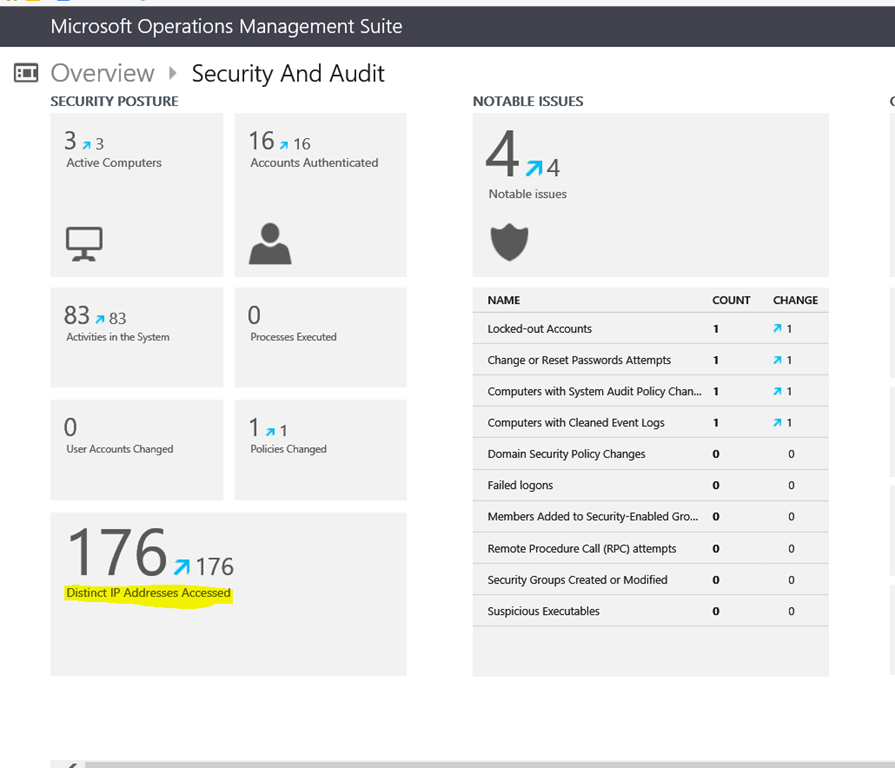Click the shield icon under Notable issues

[509, 242]
